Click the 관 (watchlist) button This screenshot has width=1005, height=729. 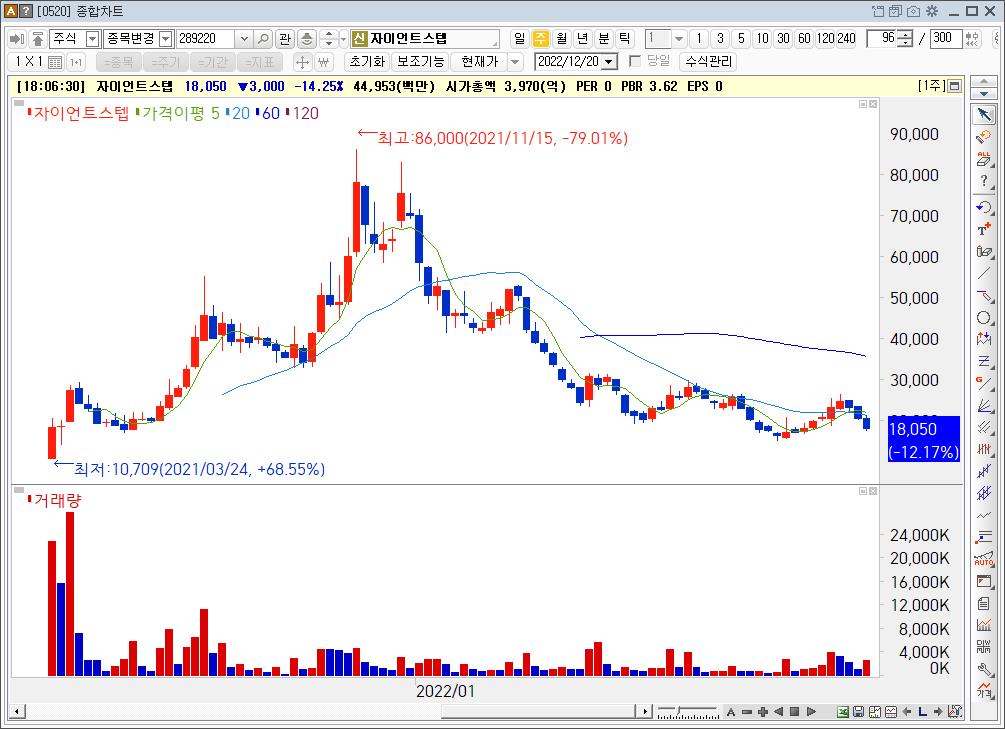(x=285, y=38)
